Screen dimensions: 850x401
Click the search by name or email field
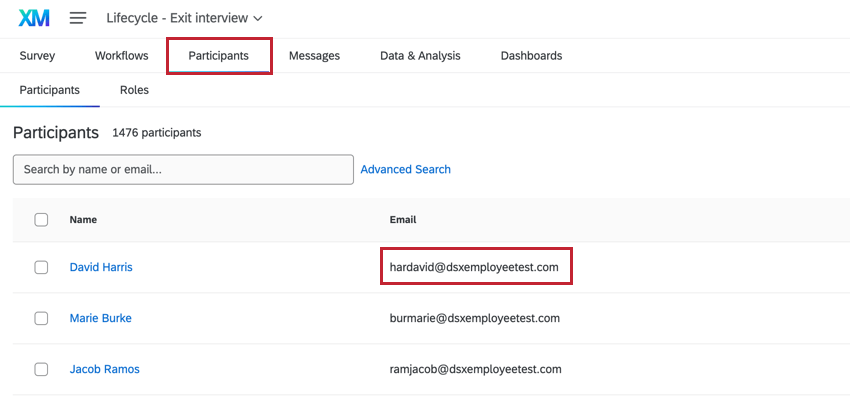183,170
